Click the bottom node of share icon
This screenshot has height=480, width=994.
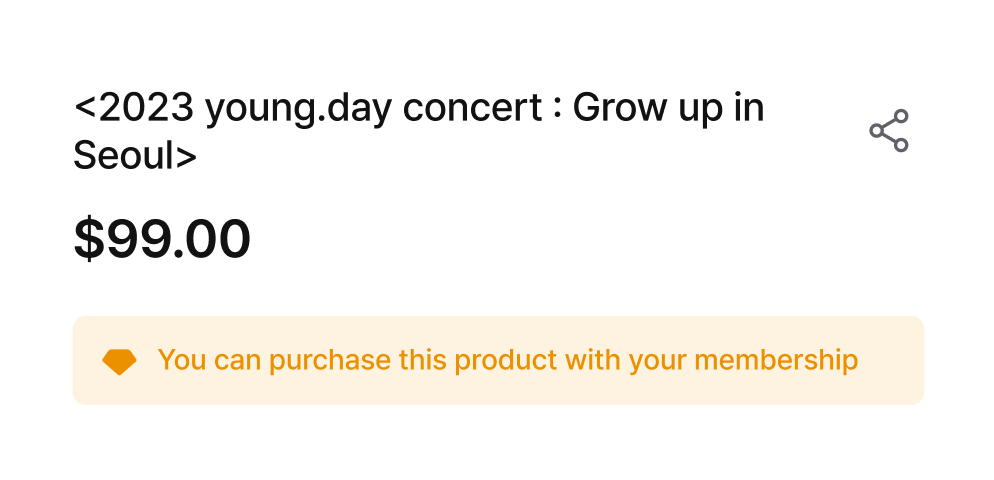pos(901,145)
